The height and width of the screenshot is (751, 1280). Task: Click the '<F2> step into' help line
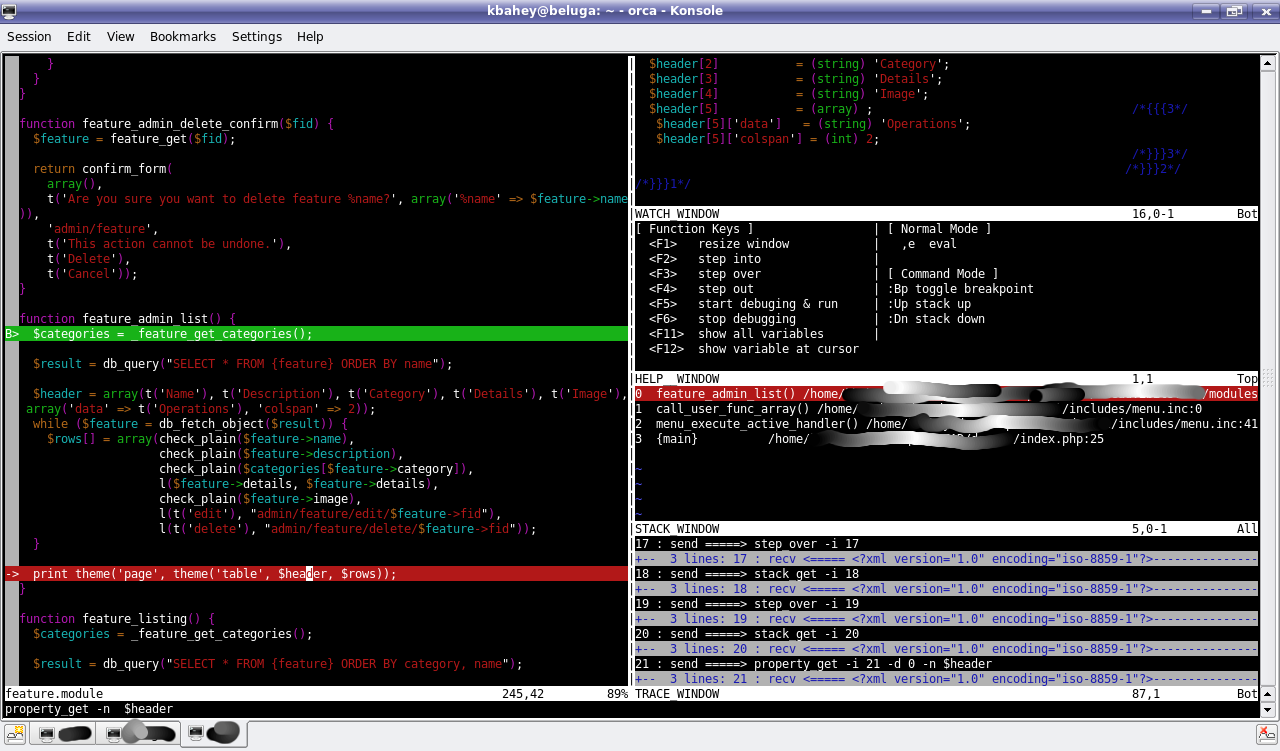[x=705, y=259]
